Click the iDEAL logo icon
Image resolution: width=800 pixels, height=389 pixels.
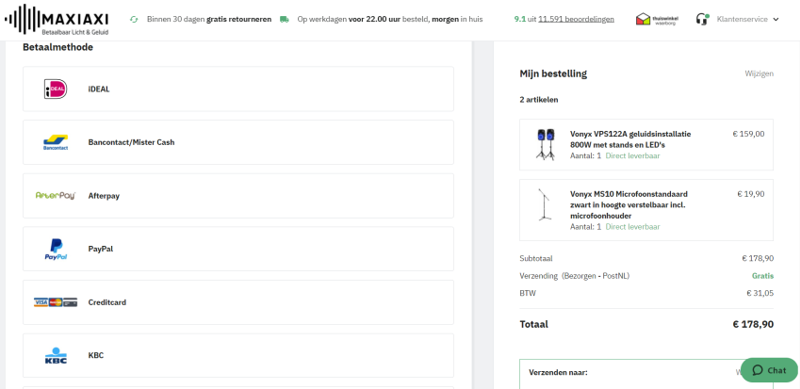(55, 89)
